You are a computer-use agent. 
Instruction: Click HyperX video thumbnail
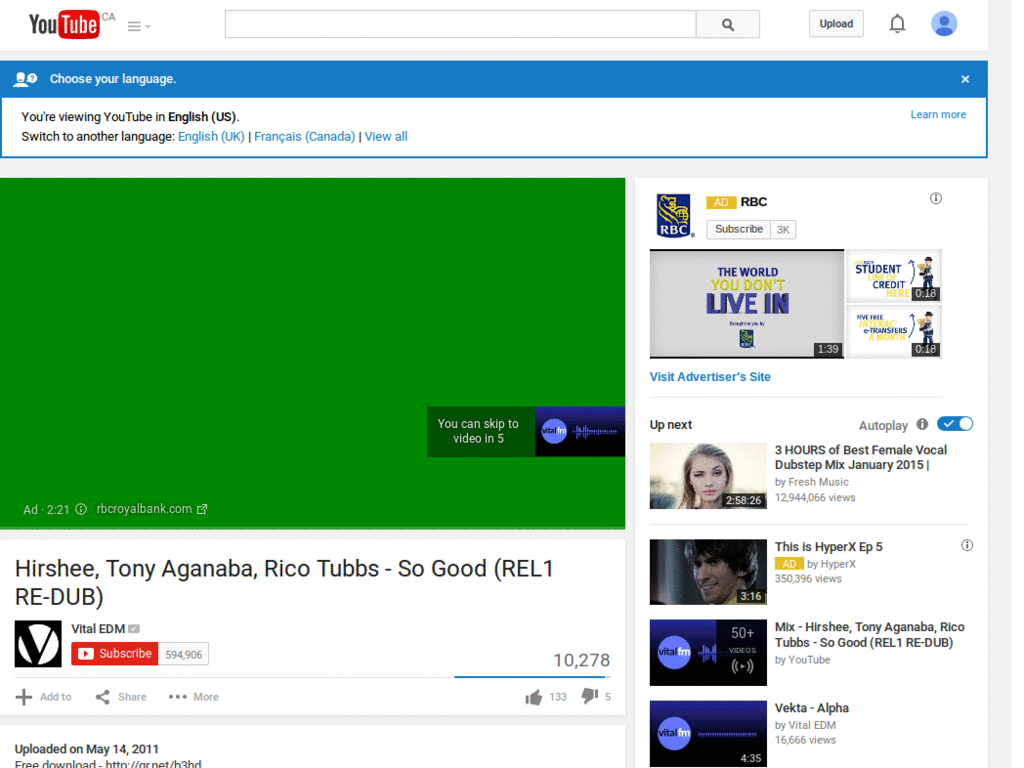click(x=708, y=572)
